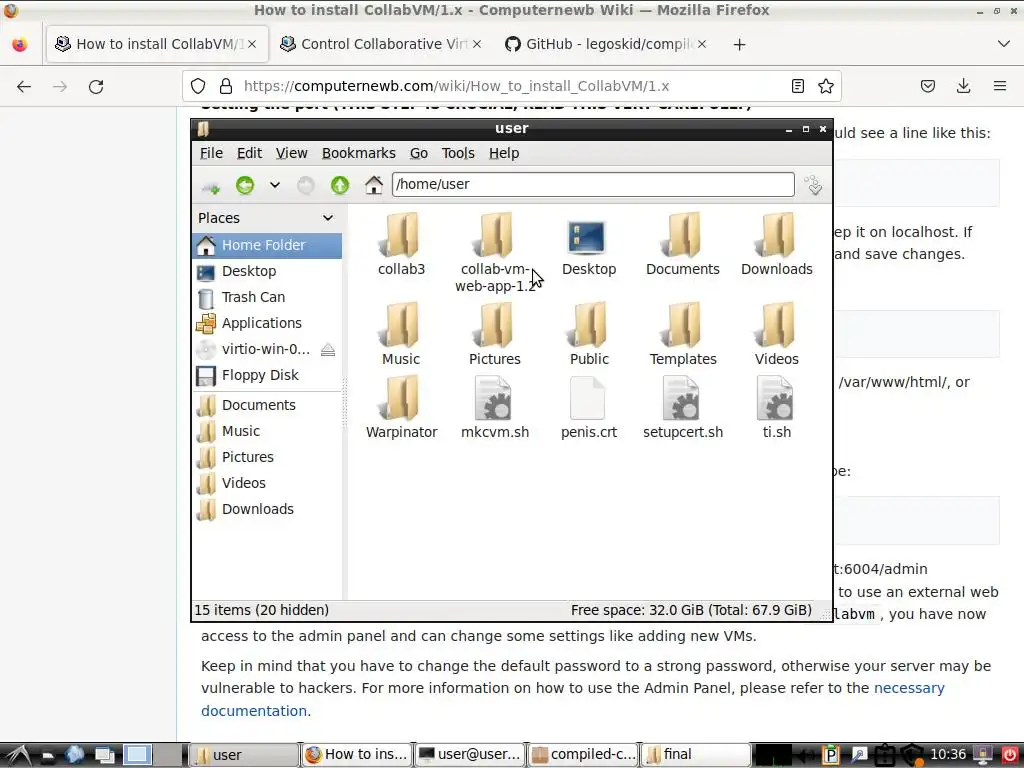Reload the Firefox page
The height and width of the screenshot is (768, 1024).
tap(96, 86)
